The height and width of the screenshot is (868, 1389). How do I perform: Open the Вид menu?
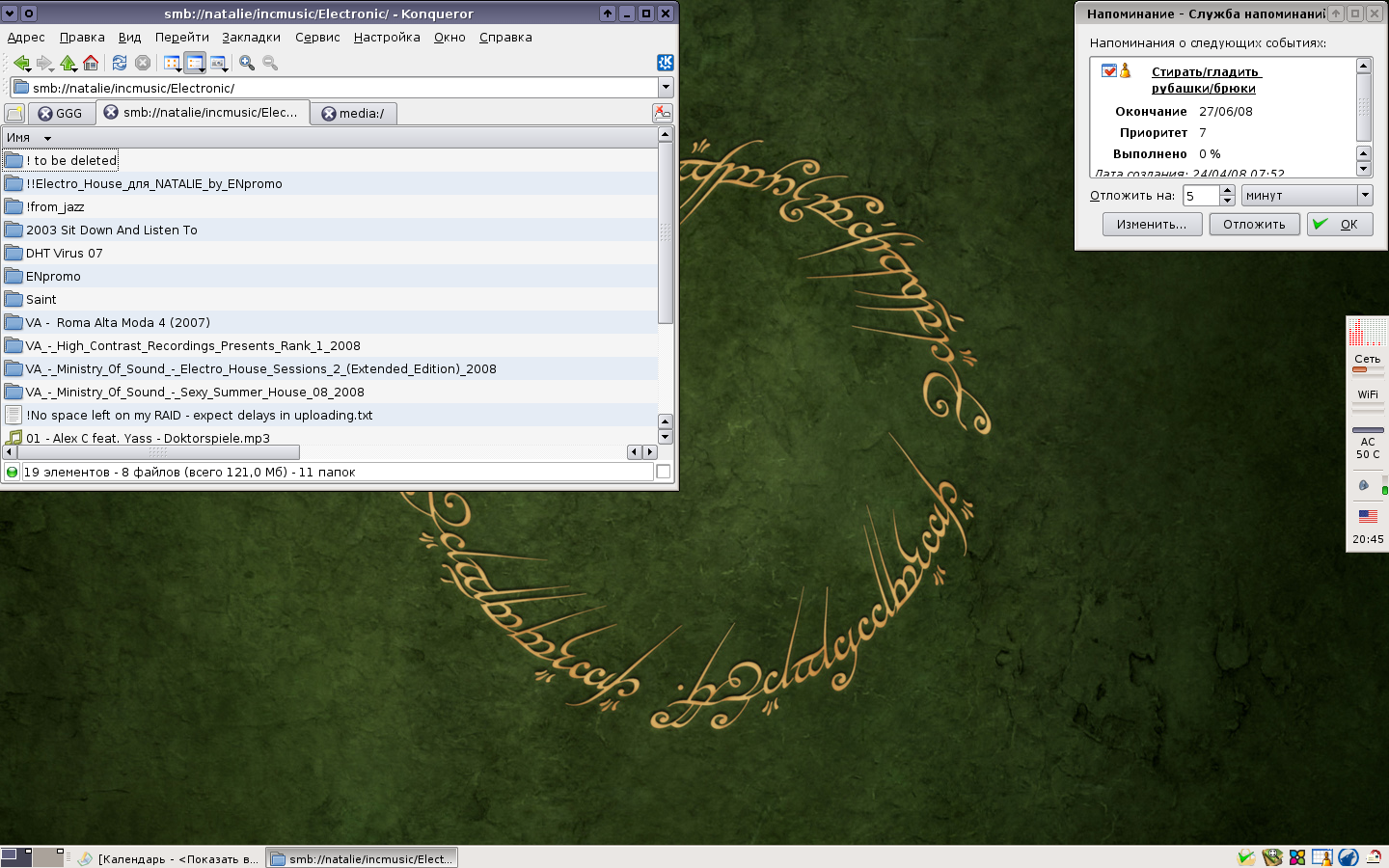(x=129, y=38)
